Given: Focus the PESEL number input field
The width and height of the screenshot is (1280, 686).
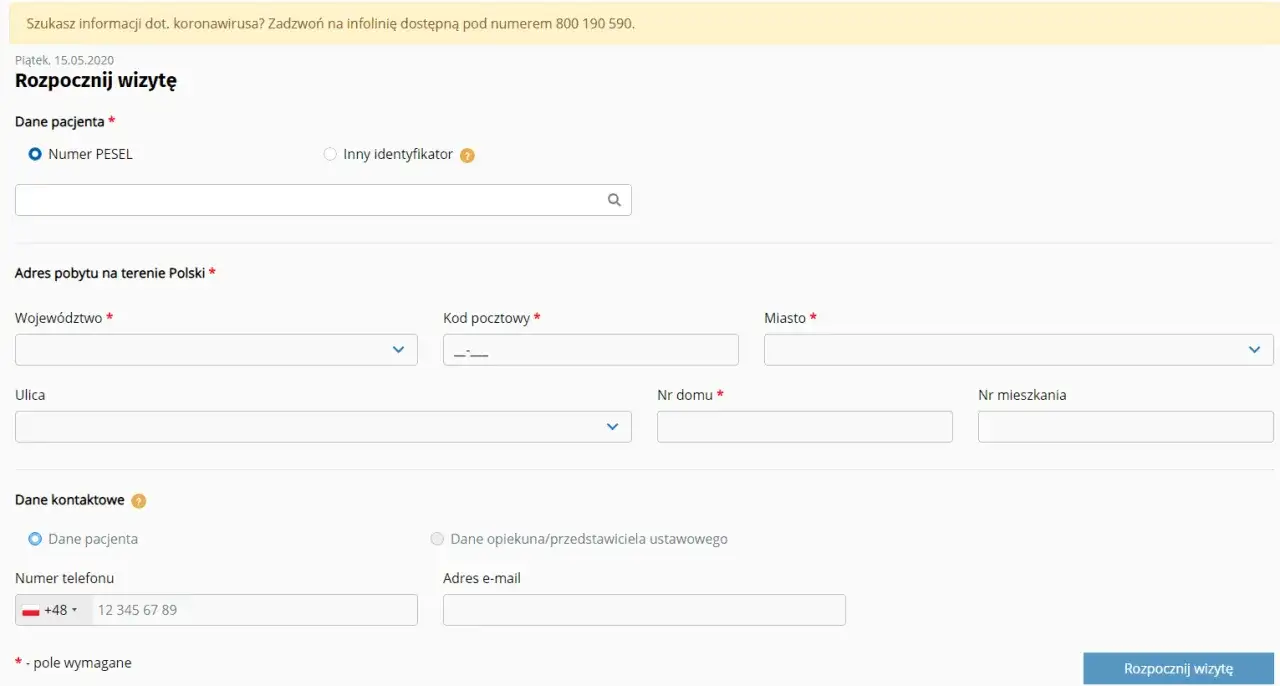Looking at the screenshot, I should pyautogui.click(x=310, y=200).
